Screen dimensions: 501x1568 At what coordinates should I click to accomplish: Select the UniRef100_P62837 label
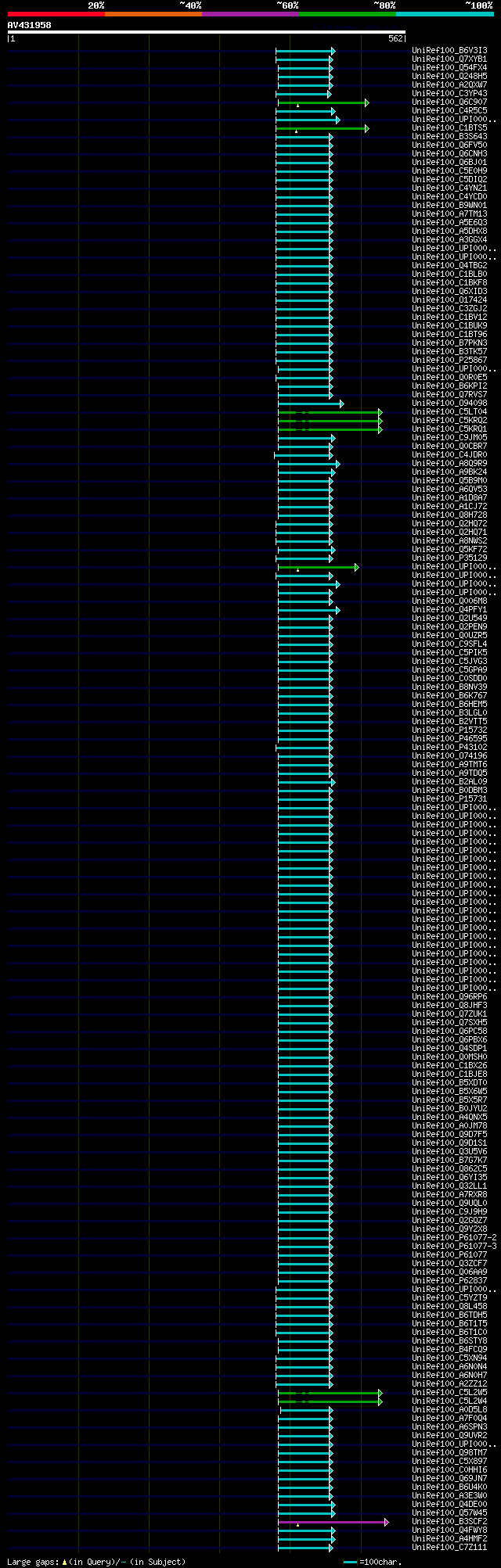tap(449, 1280)
